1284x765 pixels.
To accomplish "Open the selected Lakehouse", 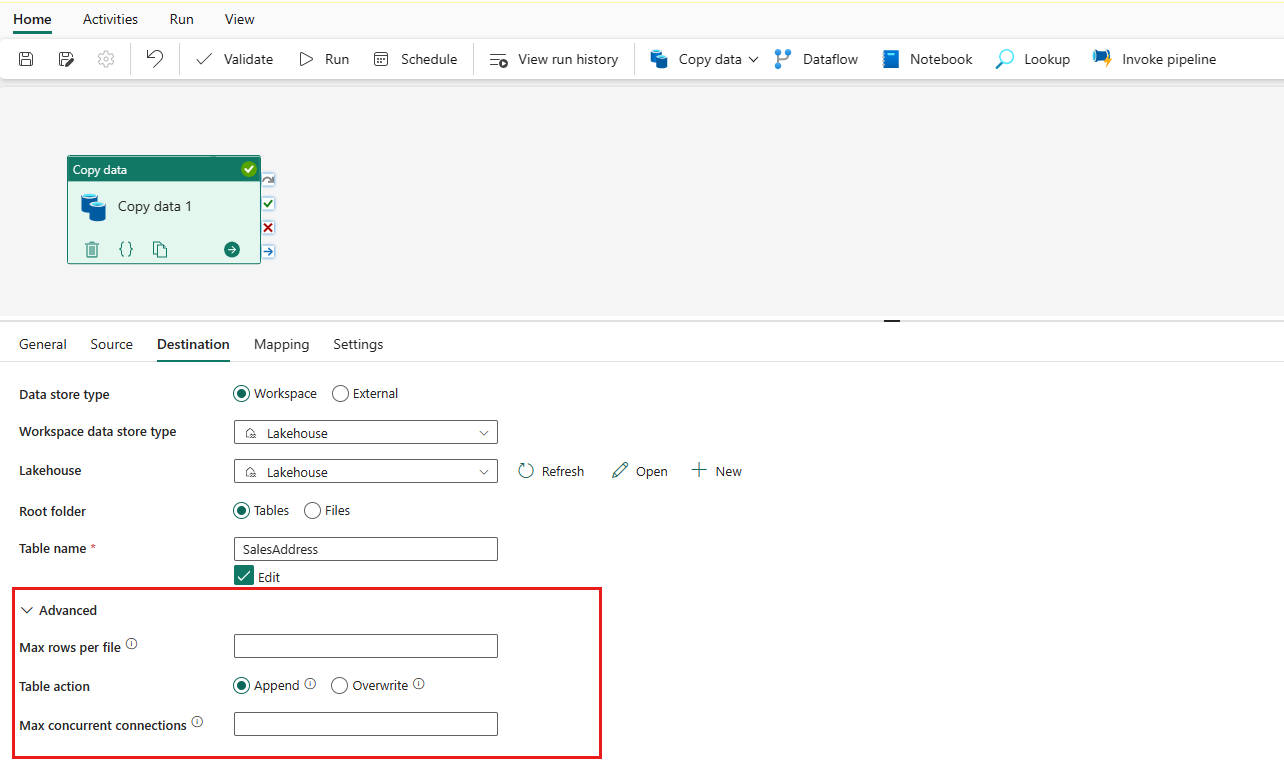I will click(640, 471).
